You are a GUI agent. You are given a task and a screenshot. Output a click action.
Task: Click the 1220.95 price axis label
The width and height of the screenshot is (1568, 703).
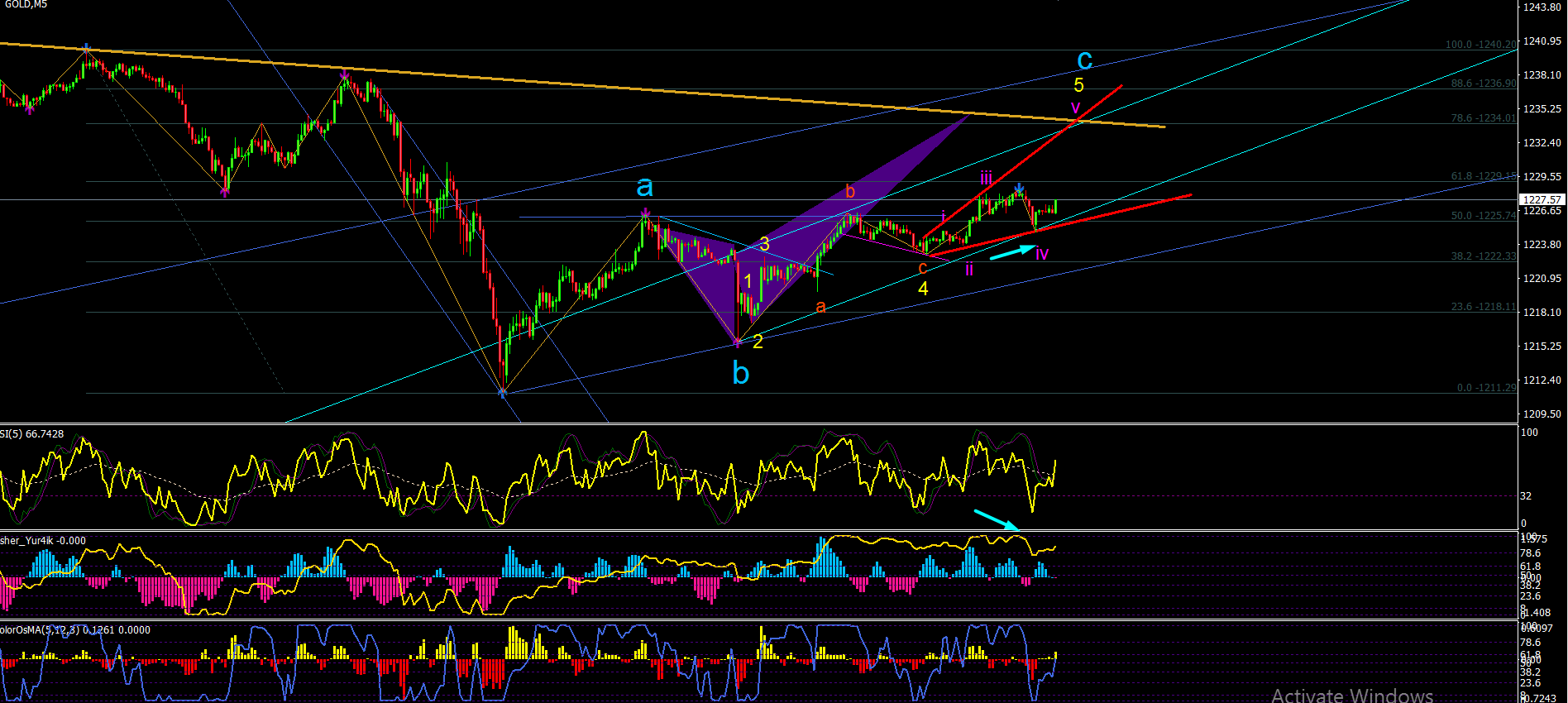1542,279
